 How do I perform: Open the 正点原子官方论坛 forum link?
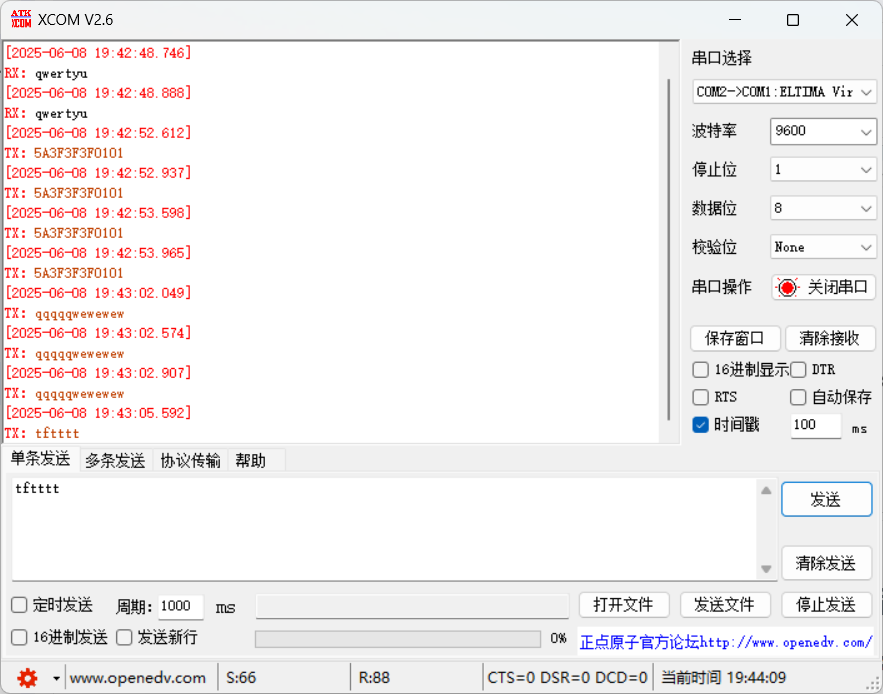pos(725,642)
